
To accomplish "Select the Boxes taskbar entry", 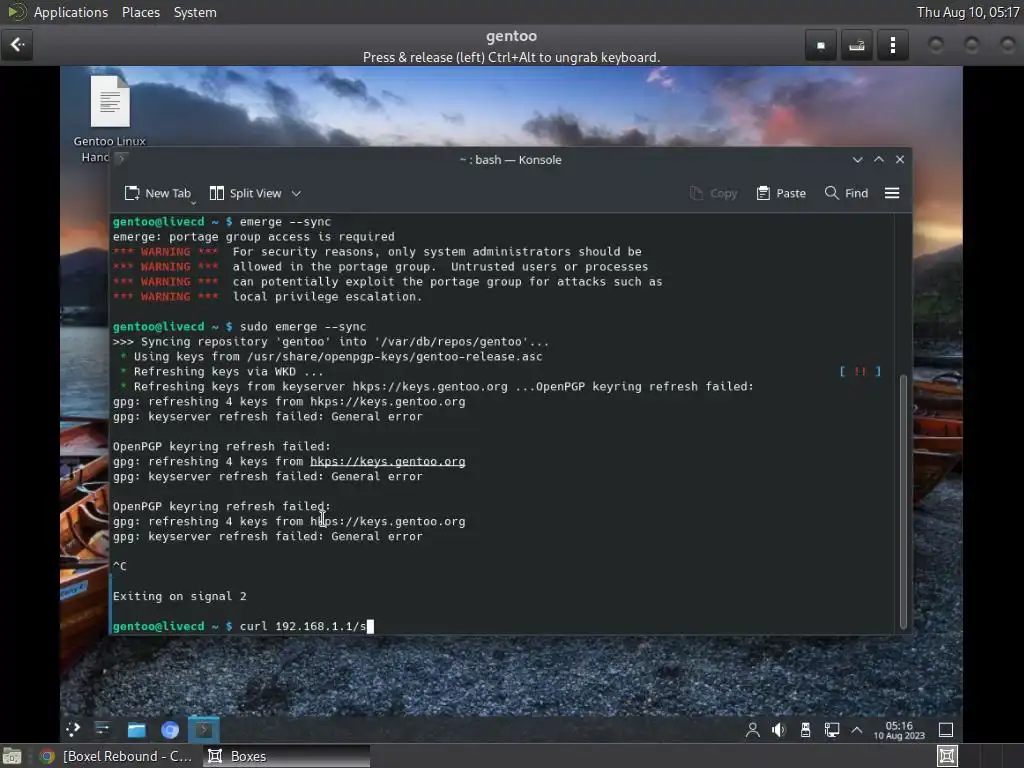I will [x=286, y=756].
